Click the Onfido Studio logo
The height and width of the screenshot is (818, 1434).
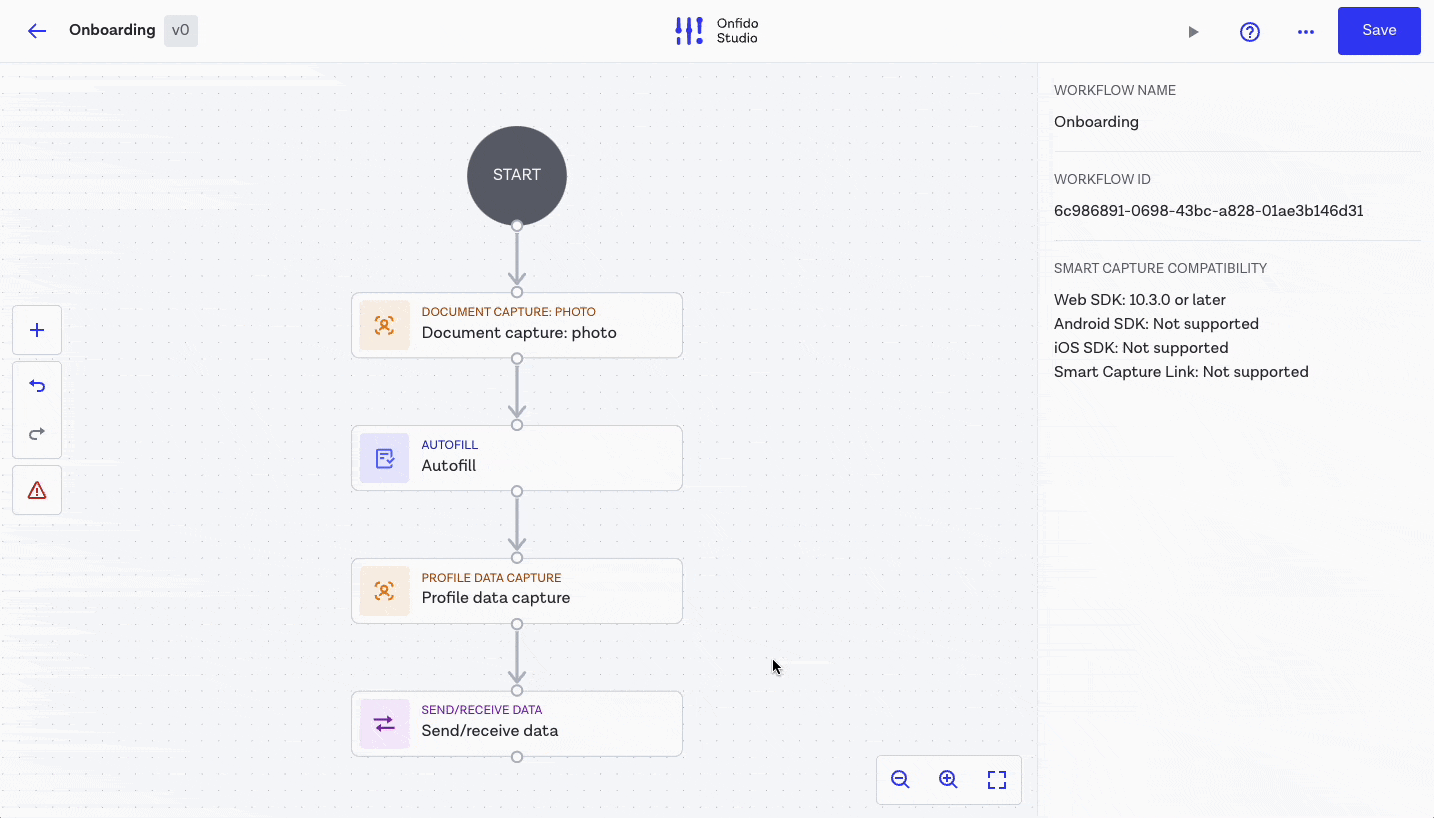coord(688,31)
